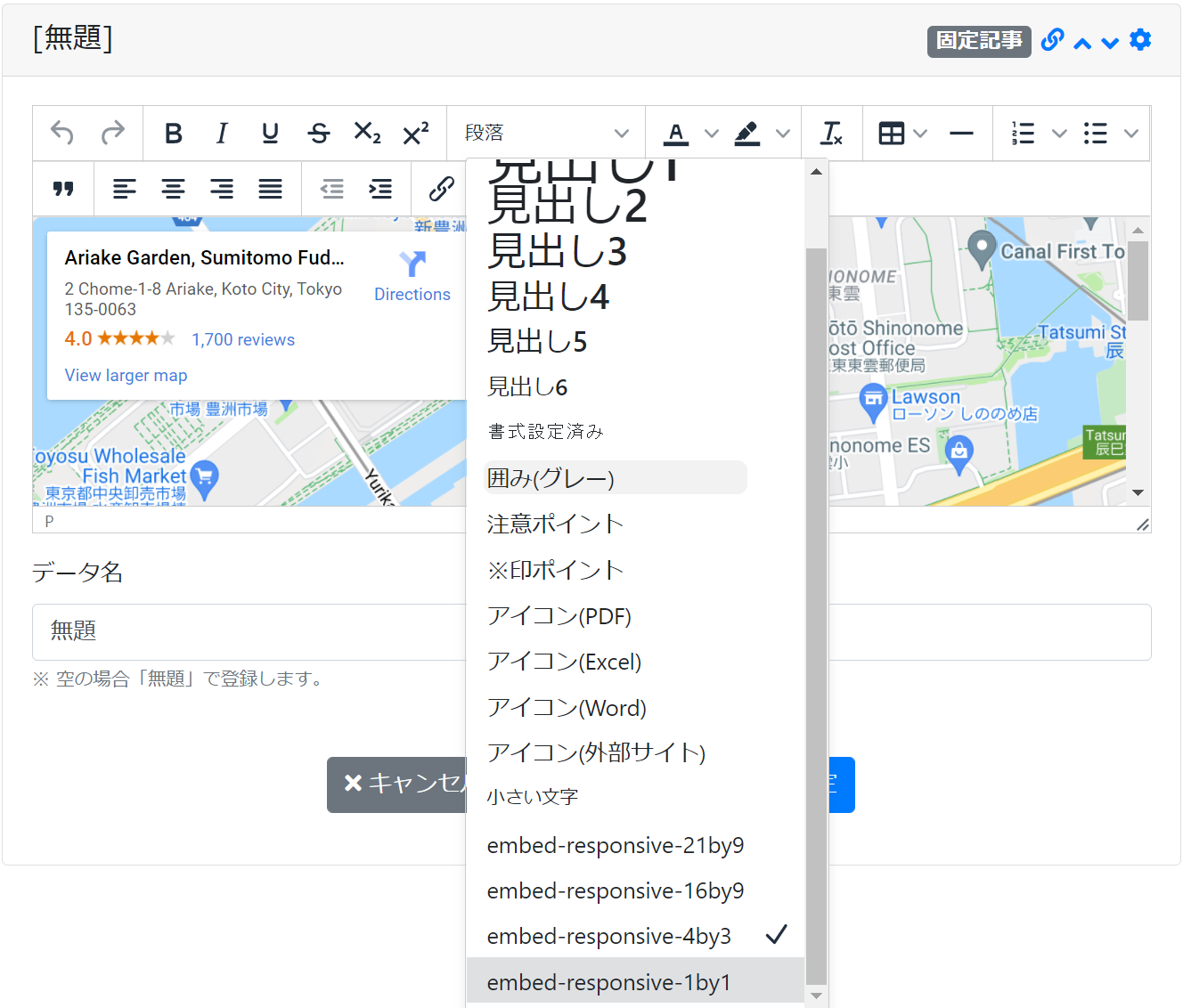Open the text color dropdown arrow

point(713,133)
